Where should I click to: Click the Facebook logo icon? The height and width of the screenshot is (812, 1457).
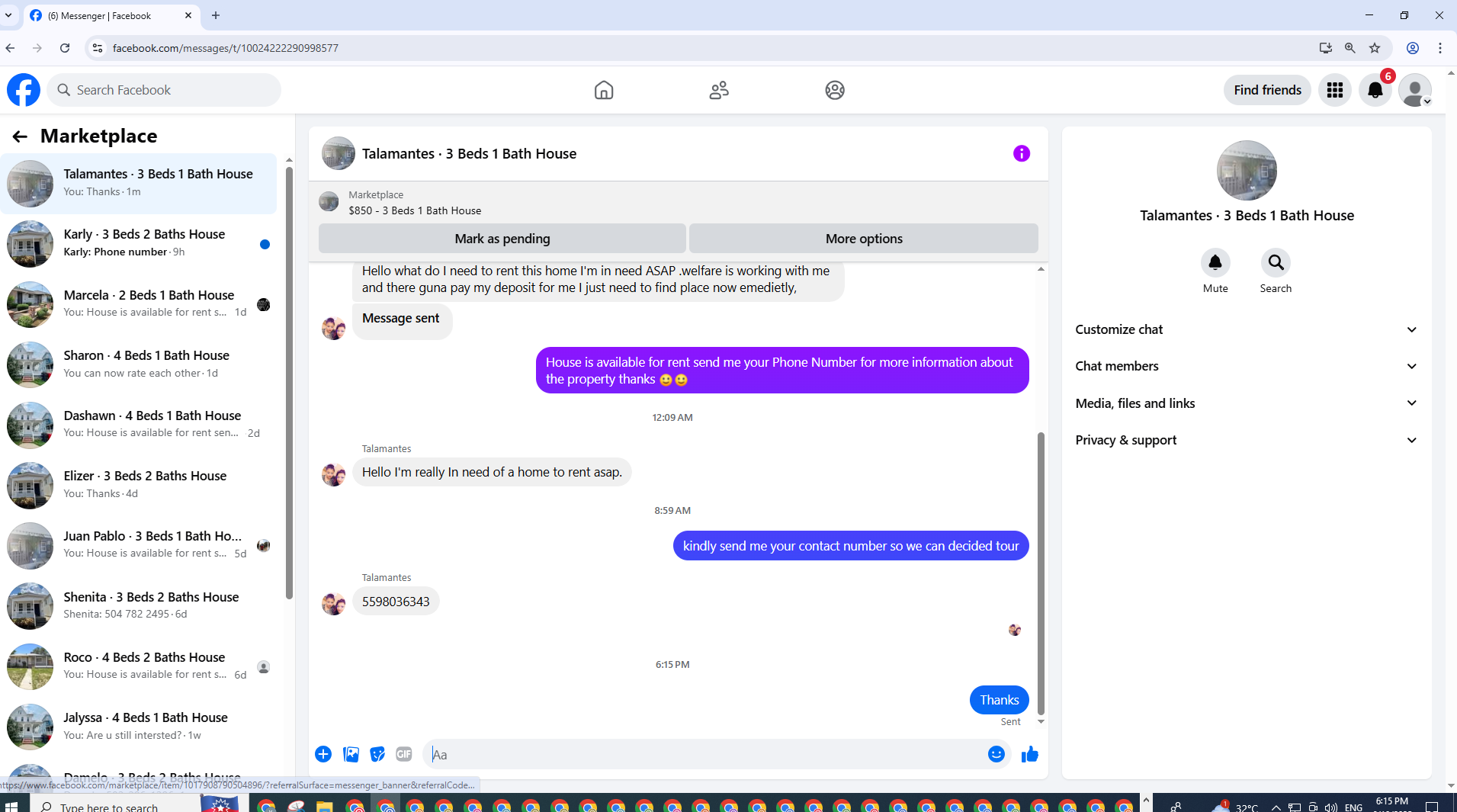pyautogui.click(x=24, y=90)
